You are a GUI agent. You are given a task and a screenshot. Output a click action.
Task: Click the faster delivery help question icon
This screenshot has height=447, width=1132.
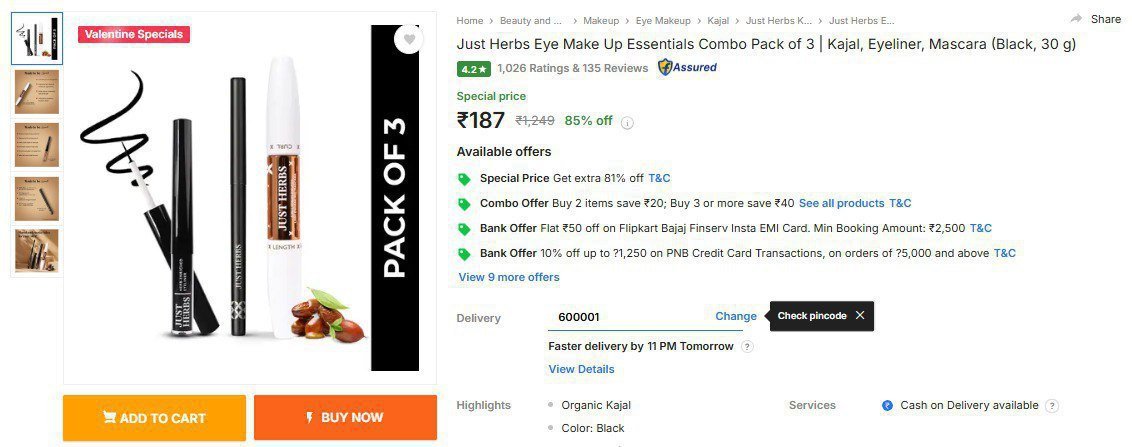(x=747, y=347)
